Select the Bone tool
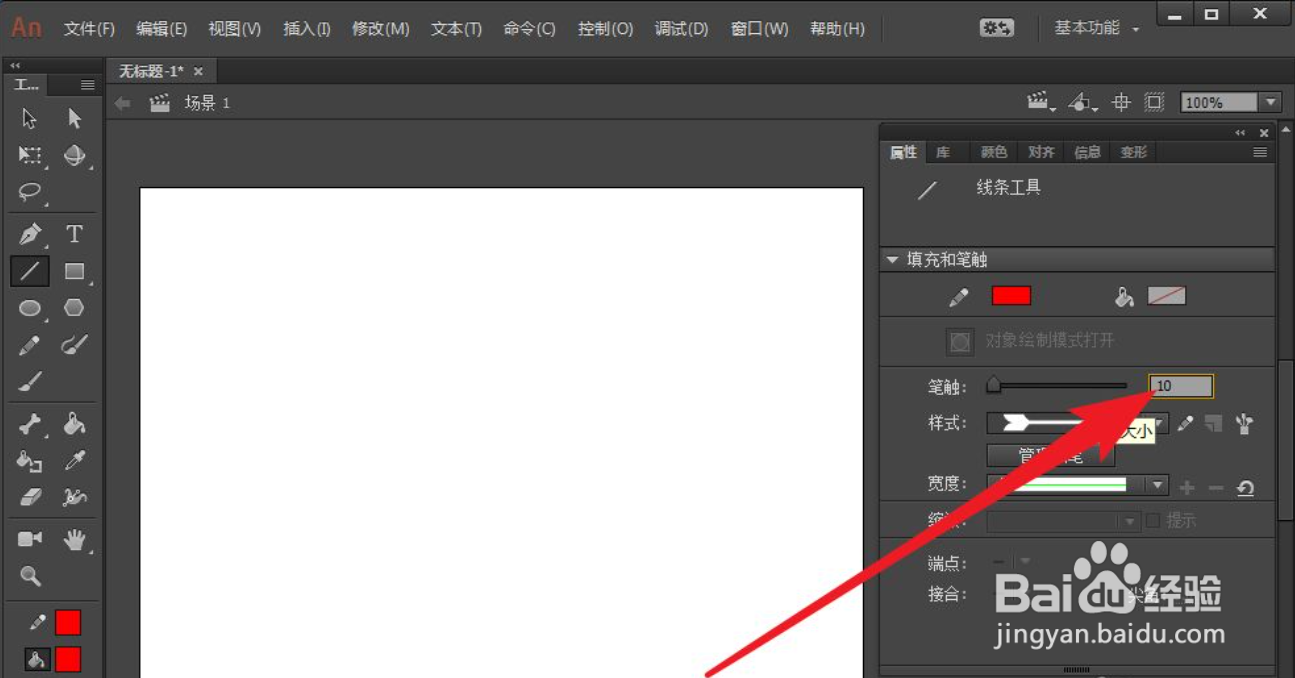The width and height of the screenshot is (1295, 678). [x=30, y=425]
